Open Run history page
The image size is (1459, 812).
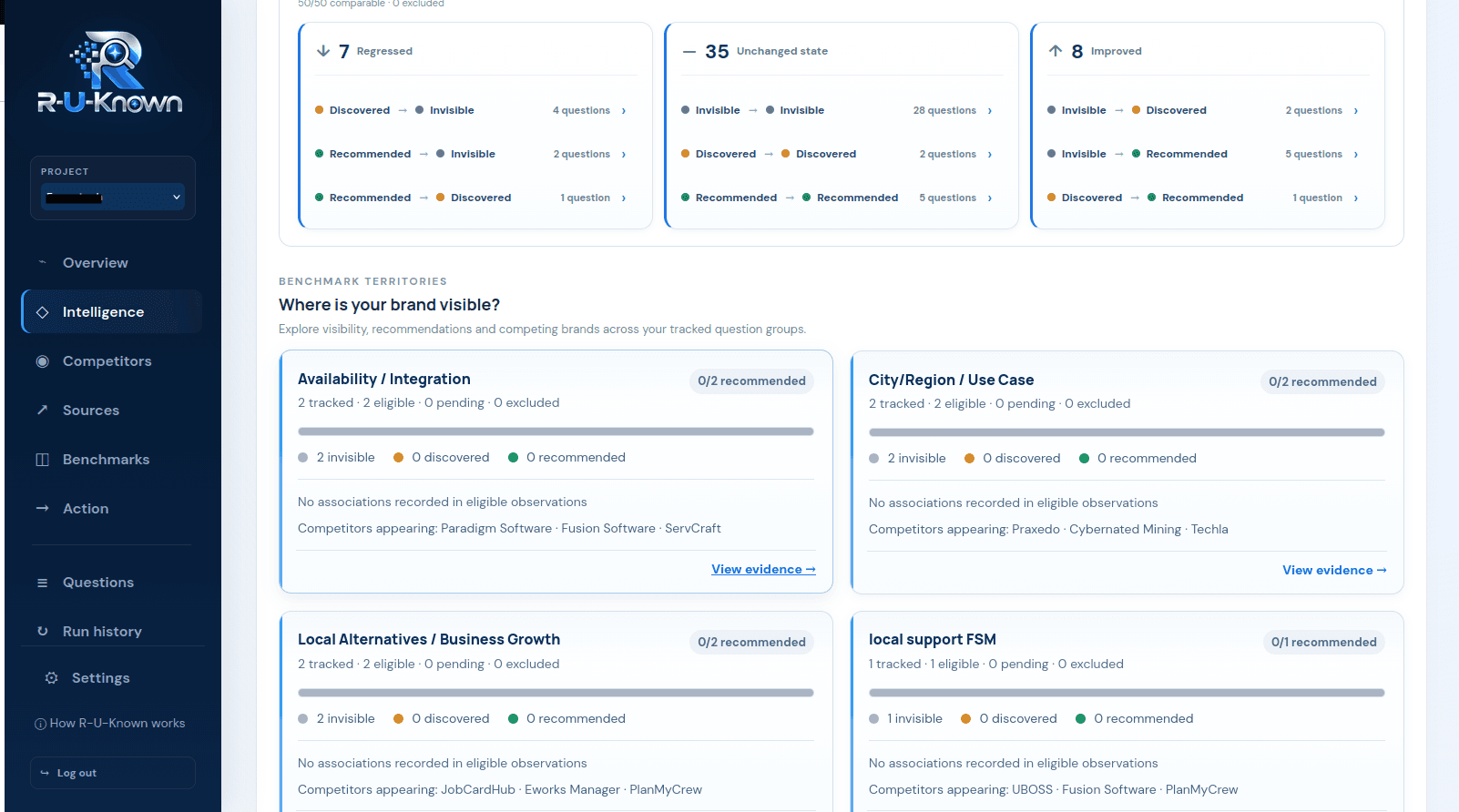tap(112, 631)
